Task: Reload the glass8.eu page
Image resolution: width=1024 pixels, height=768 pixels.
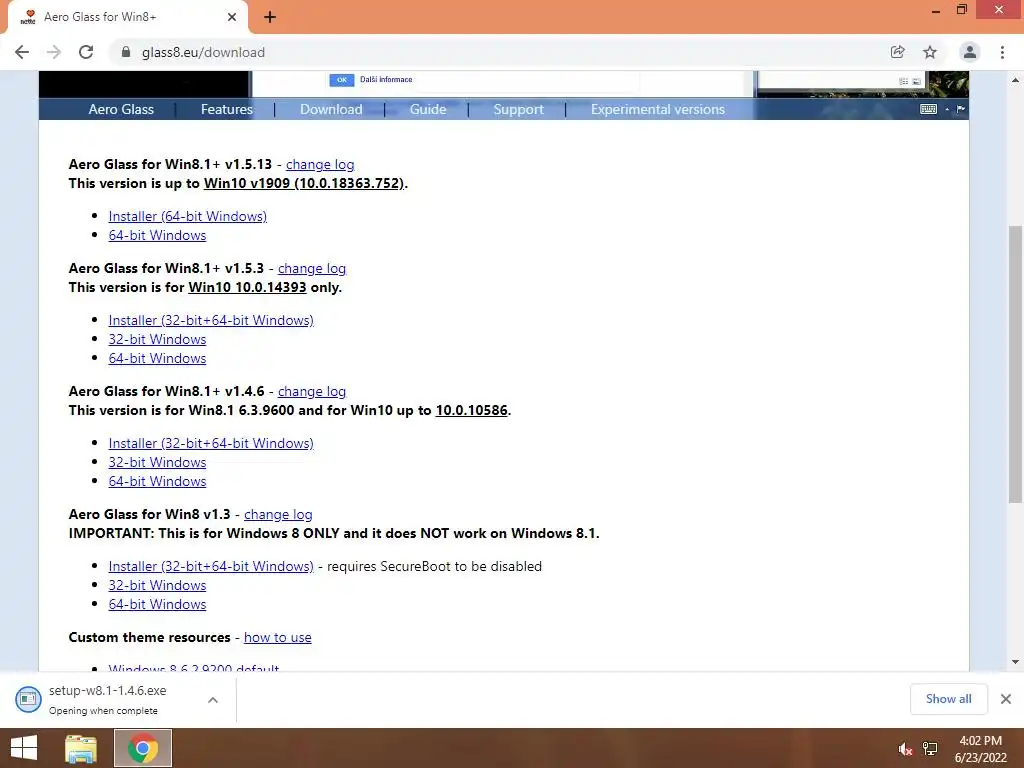Action: (86, 52)
